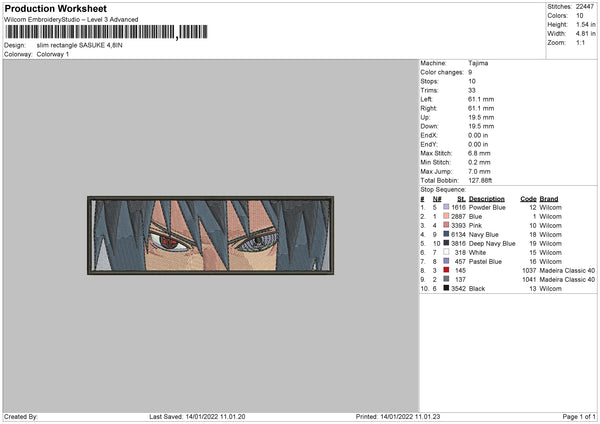
Task: Click the Stitches value 22447
Action: click(x=585, y=7)
